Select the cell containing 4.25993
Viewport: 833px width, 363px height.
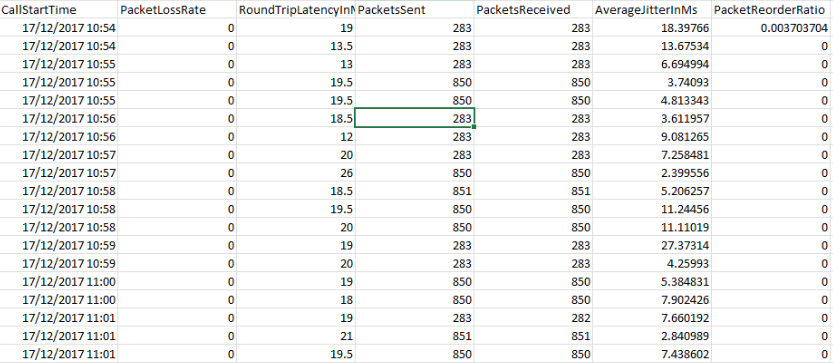pyautogui.click(x=652, y=263)
